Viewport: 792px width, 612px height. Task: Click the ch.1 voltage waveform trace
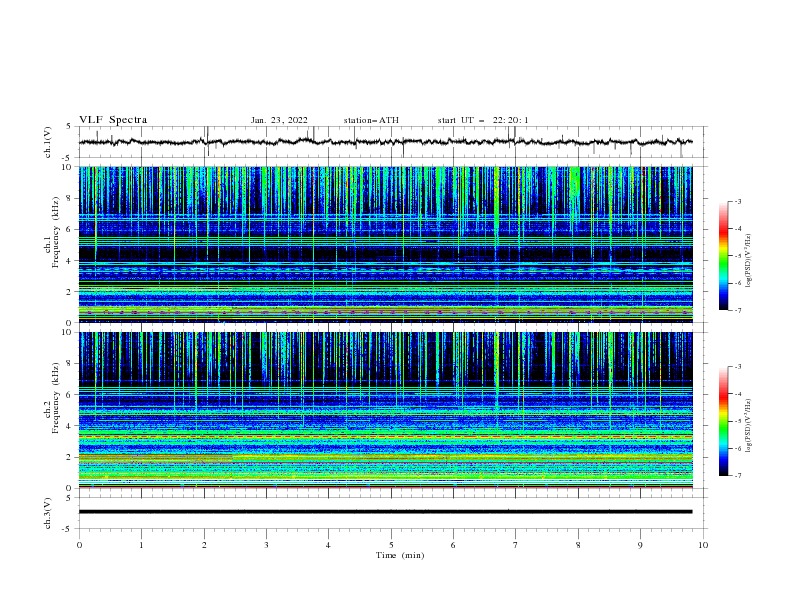tap(385, 142)
